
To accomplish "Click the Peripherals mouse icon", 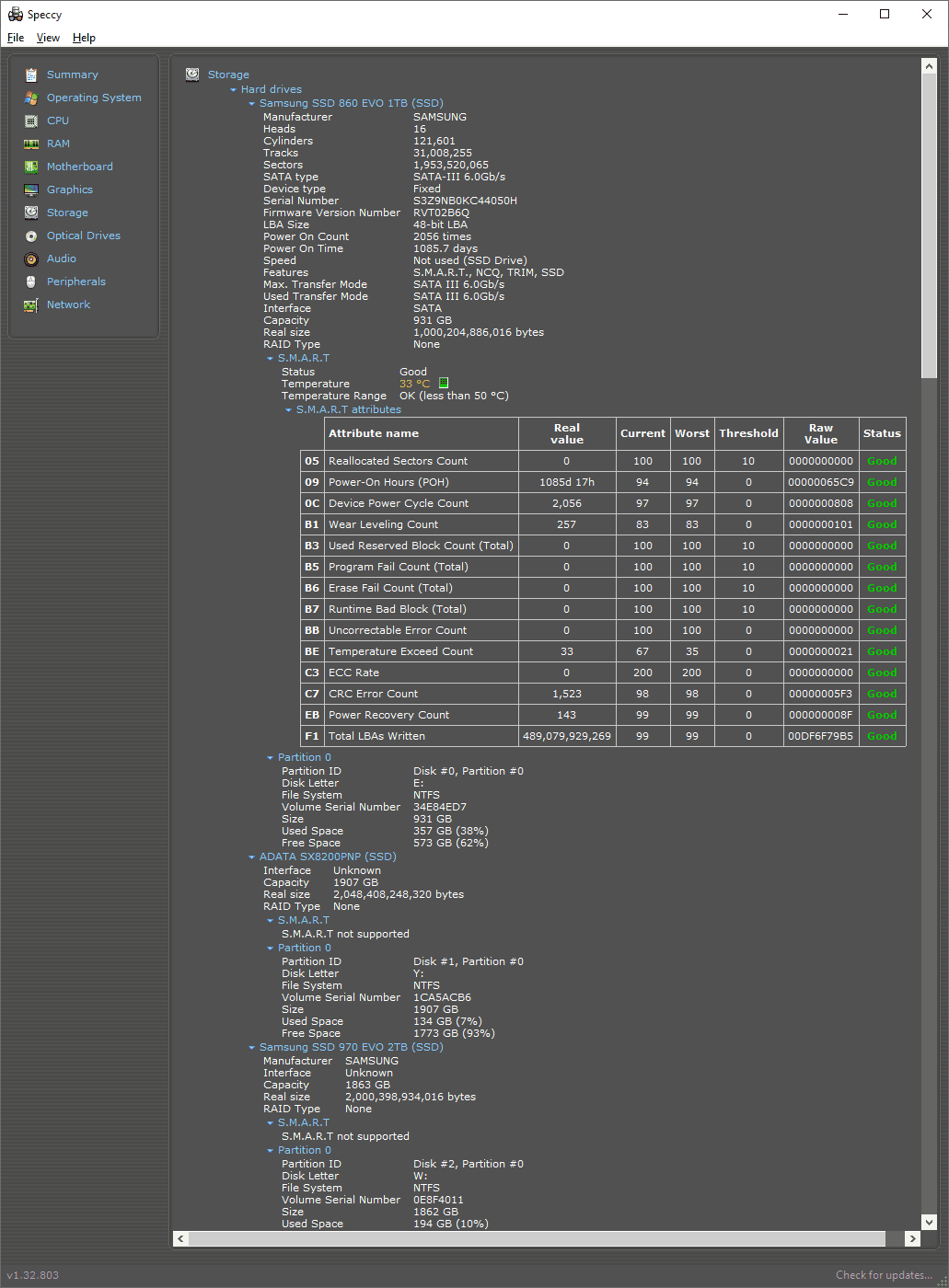I will coord(30,282).
